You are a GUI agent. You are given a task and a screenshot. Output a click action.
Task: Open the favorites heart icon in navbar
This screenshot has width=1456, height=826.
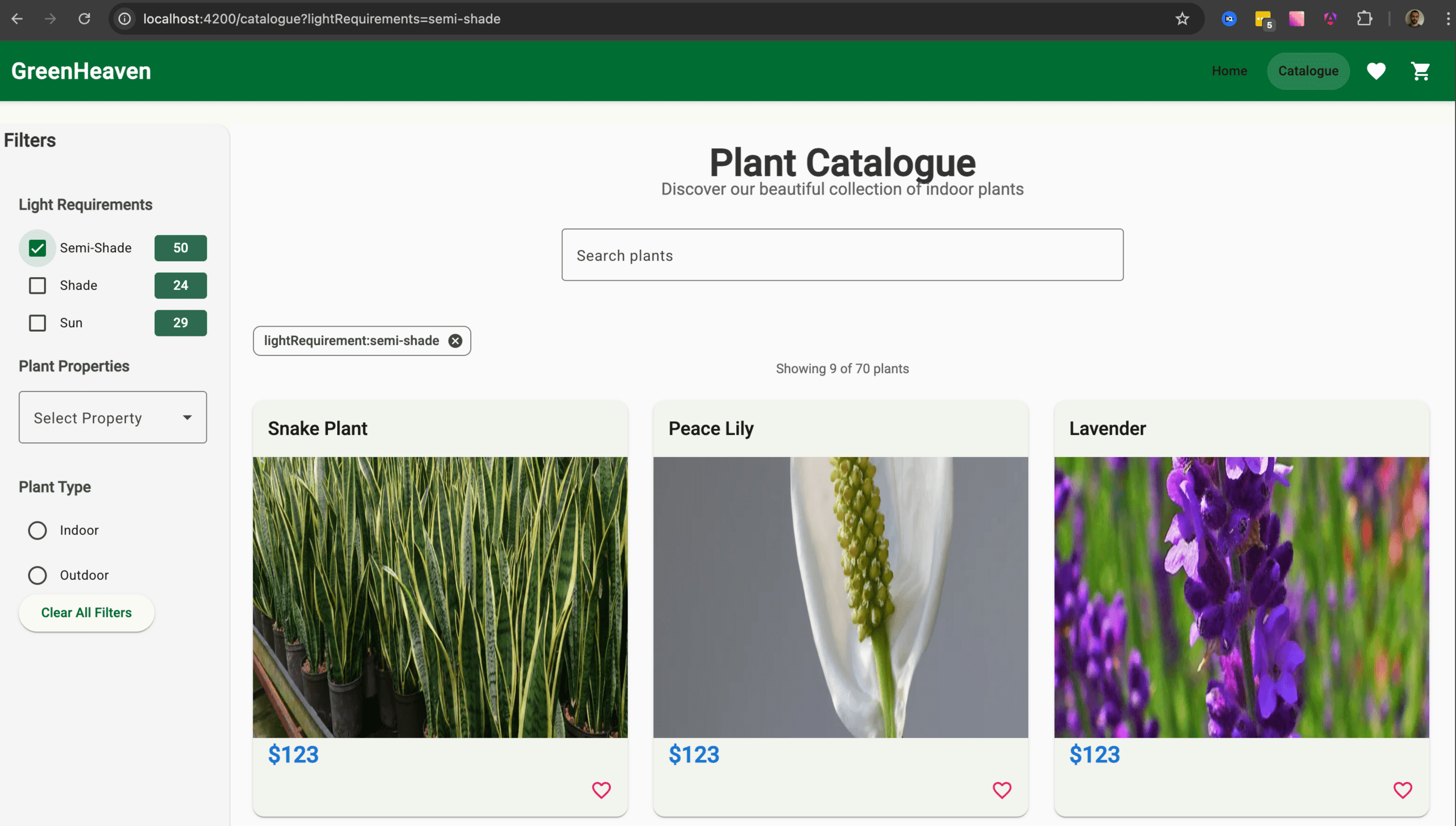[x=1376, y=71]
